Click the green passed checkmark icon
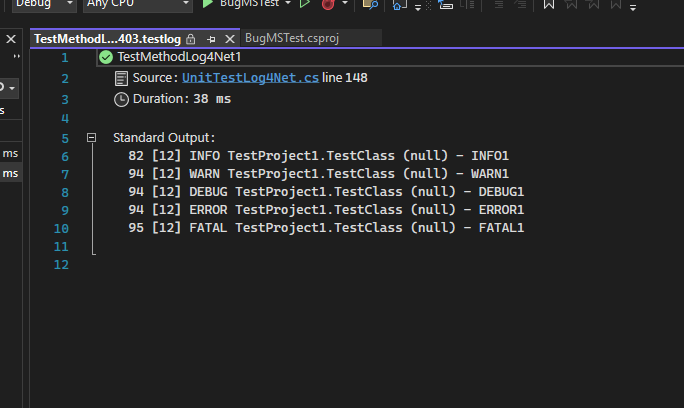The height and width of the screenshot is (408, 684). point(106,57)
